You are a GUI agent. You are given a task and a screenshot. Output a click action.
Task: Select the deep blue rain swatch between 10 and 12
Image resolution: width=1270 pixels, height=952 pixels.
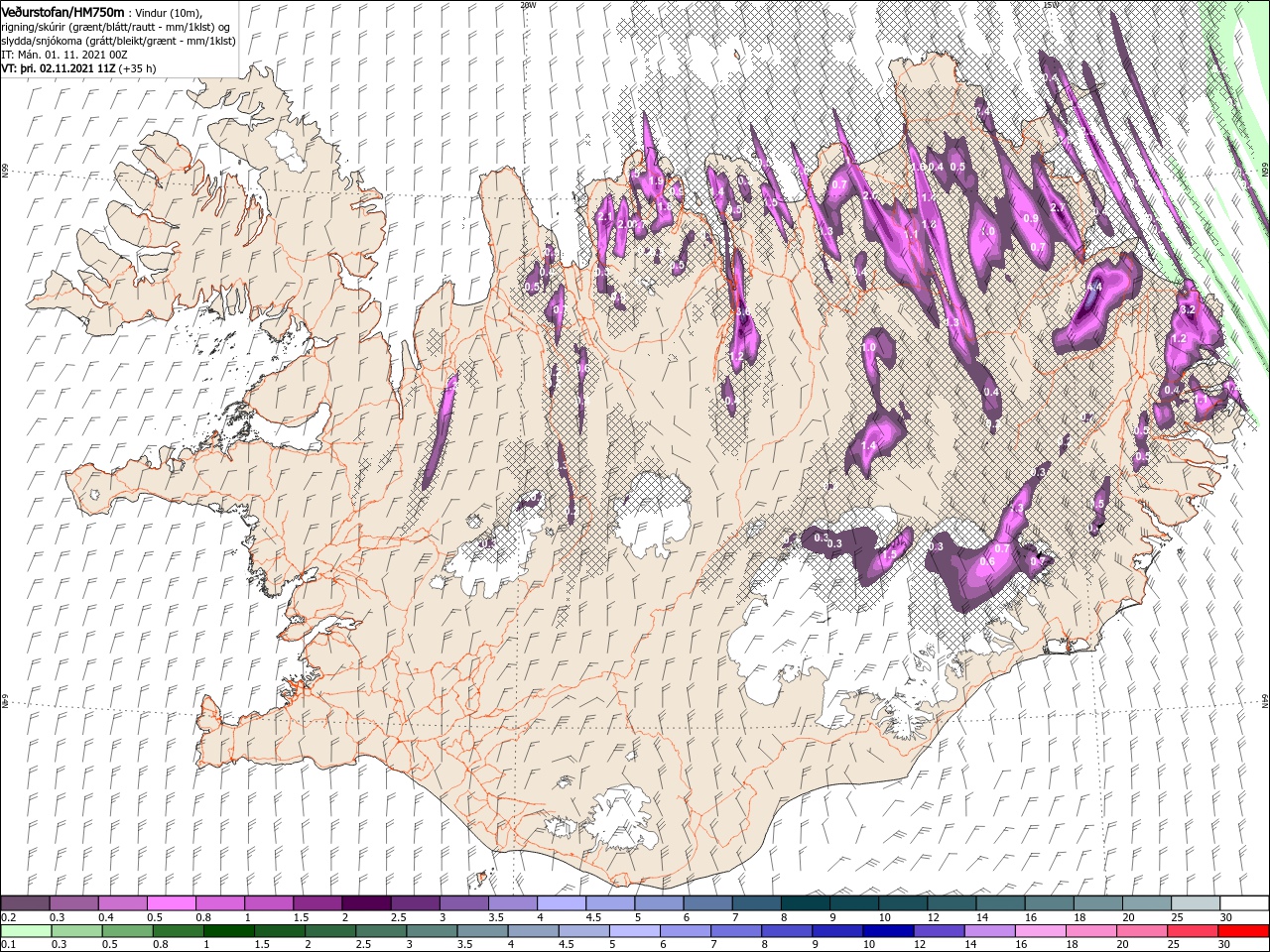886,931
